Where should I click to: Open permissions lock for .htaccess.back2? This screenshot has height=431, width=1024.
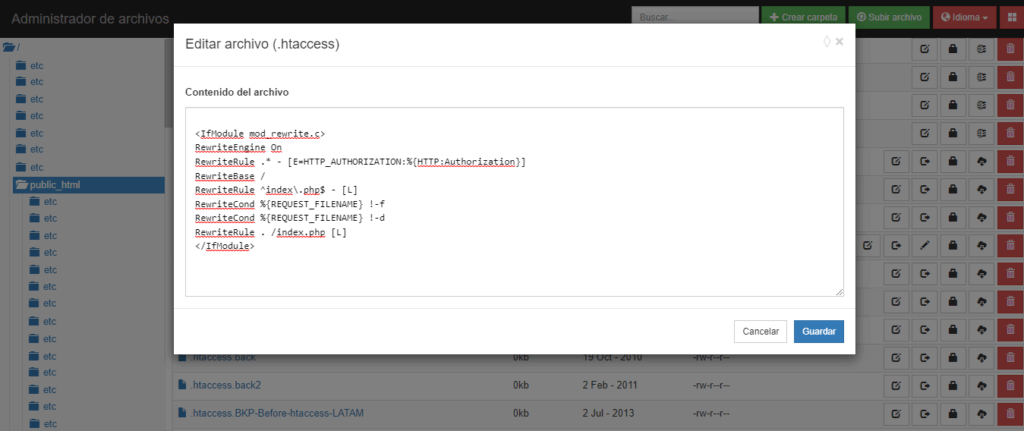(952, 385)
